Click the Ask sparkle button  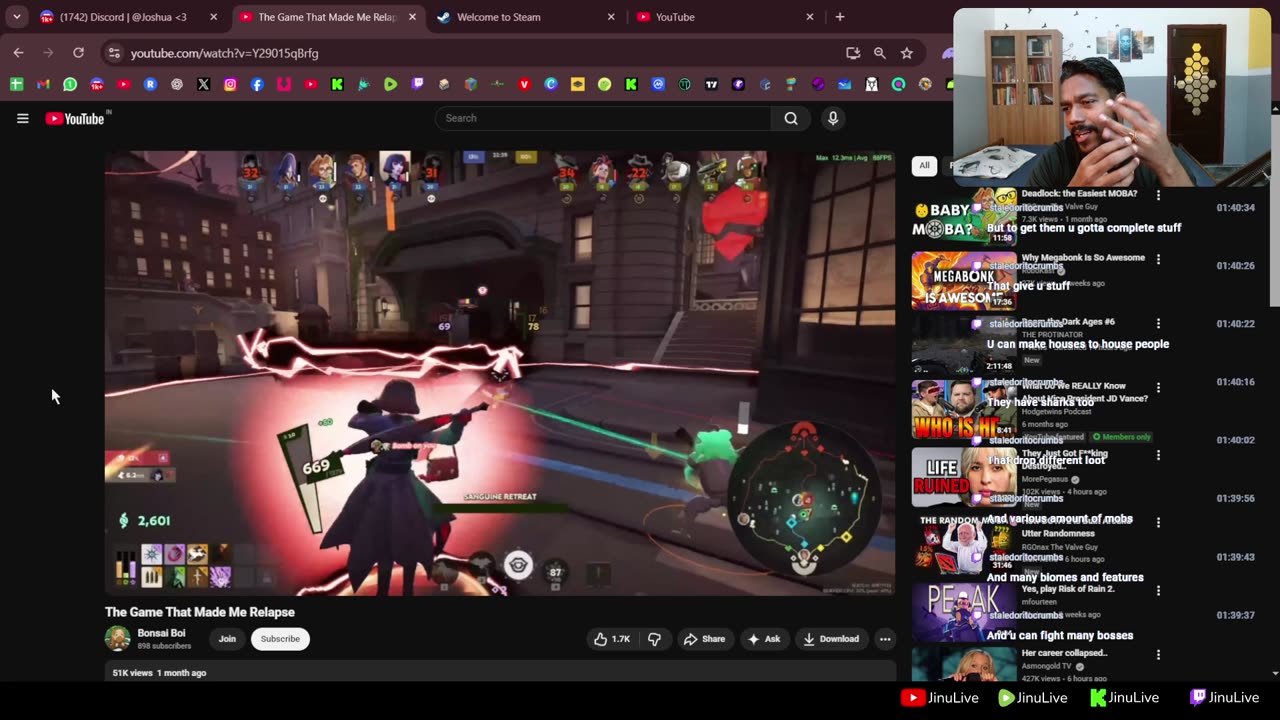[x=763, y=639]
